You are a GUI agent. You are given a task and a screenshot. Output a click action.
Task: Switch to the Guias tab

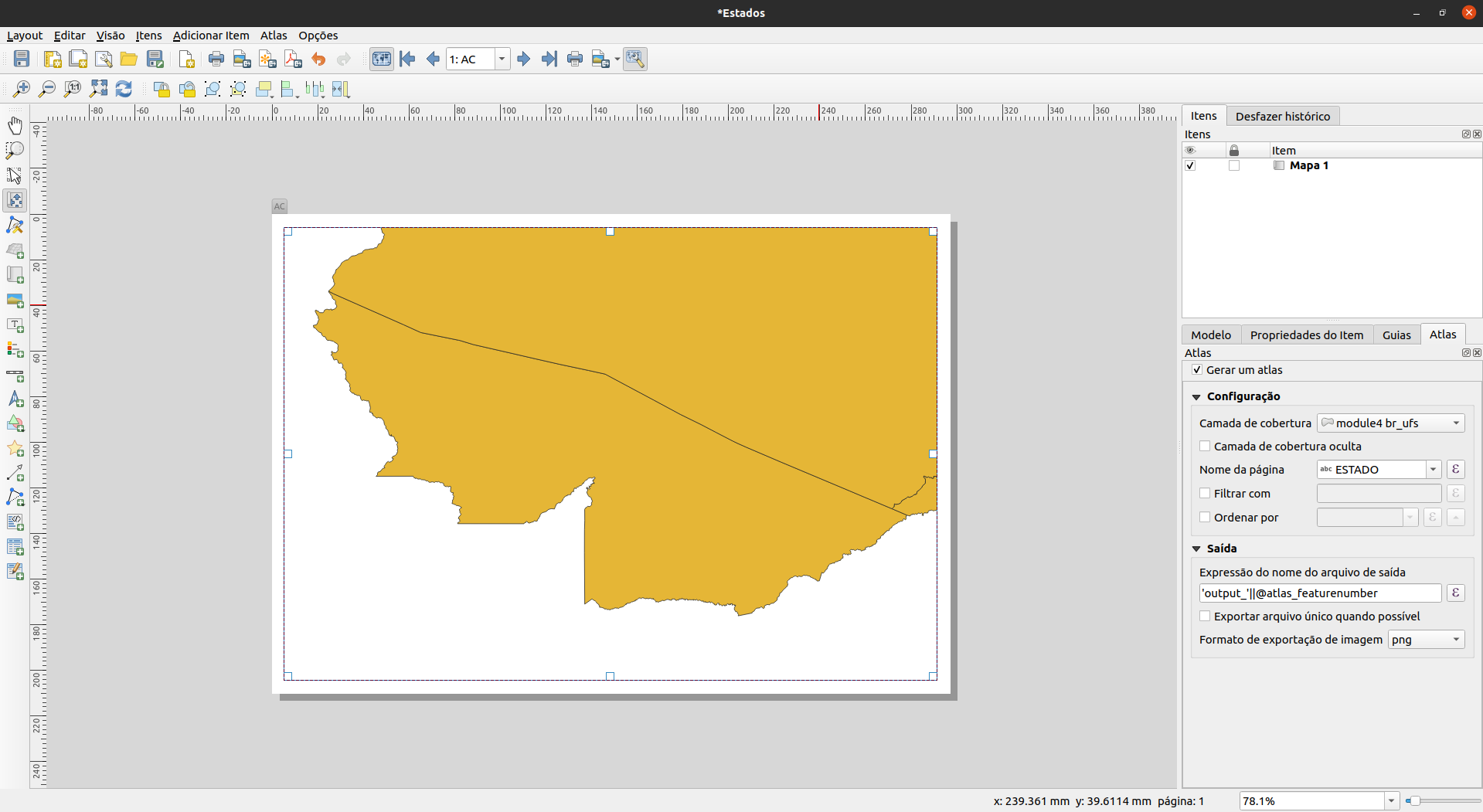[x=1396, y=335]
